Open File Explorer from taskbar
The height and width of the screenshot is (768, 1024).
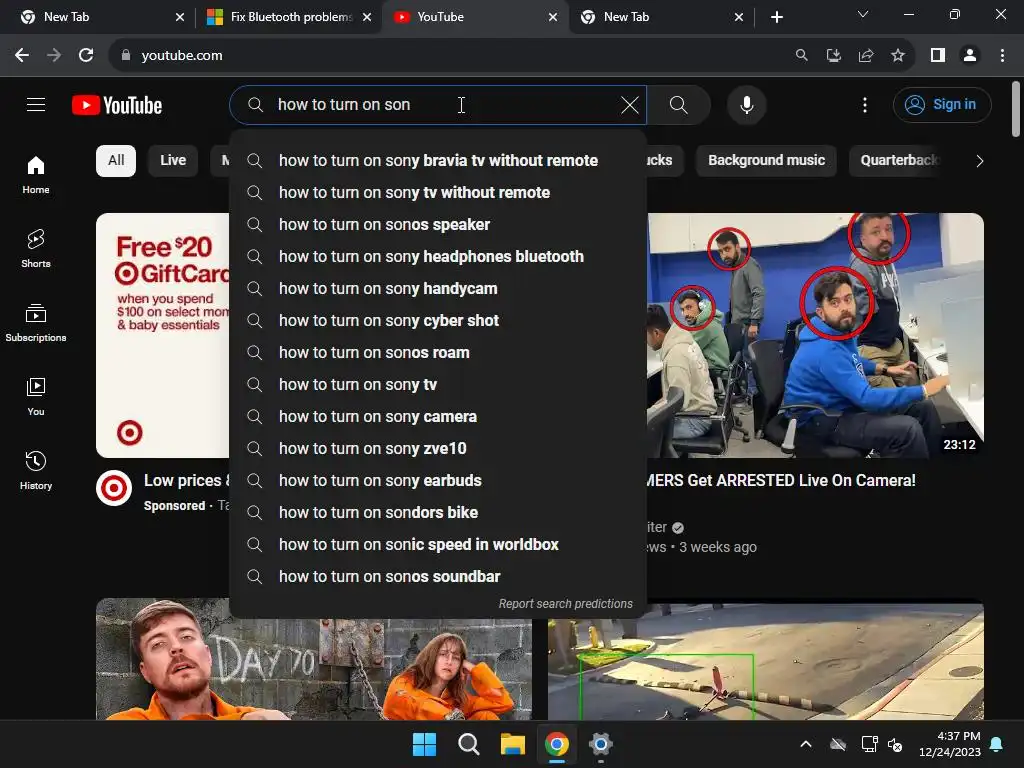point(513,744)
